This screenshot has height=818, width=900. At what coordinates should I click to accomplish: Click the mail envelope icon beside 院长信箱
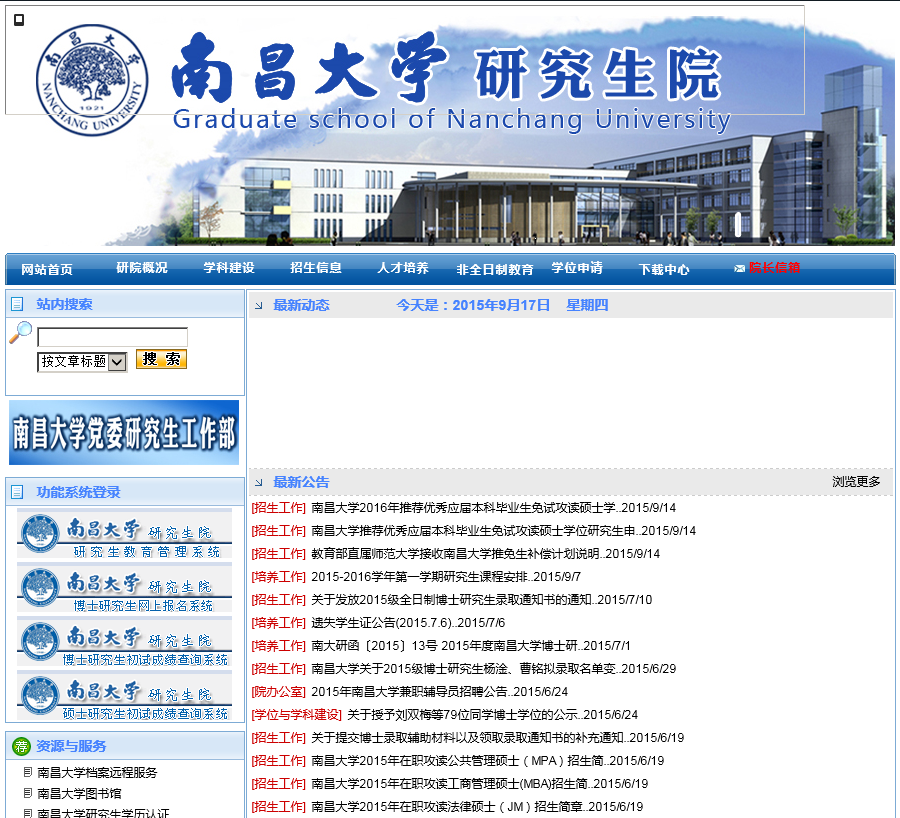coord(739,269)
